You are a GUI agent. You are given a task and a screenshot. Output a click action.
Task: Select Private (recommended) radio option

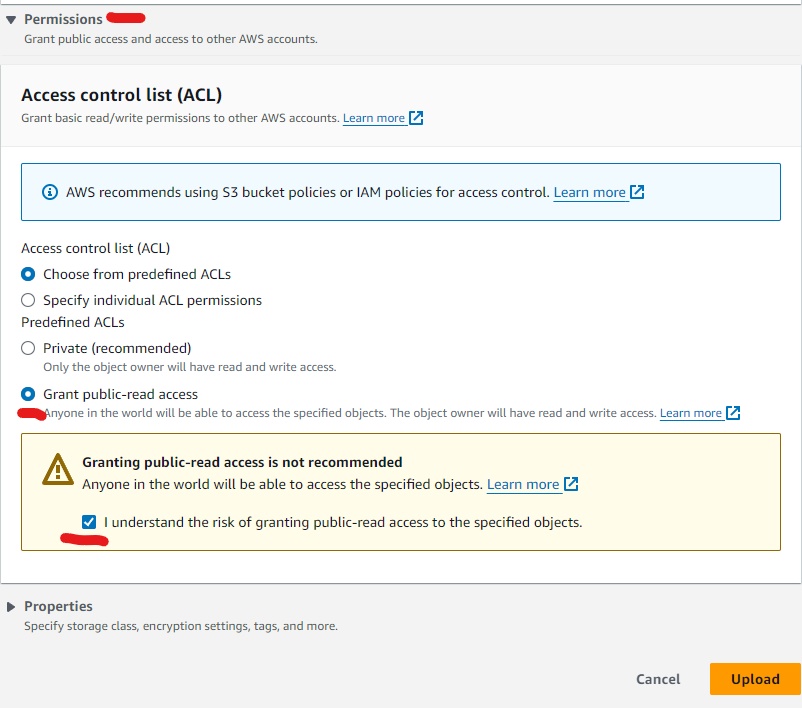(x=28, y=348)
